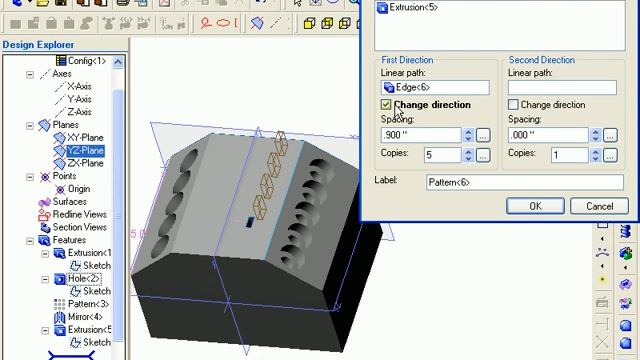The image size is (640, 360).
Task: Select Z-Axis in the tree
Action: point(79,112)
